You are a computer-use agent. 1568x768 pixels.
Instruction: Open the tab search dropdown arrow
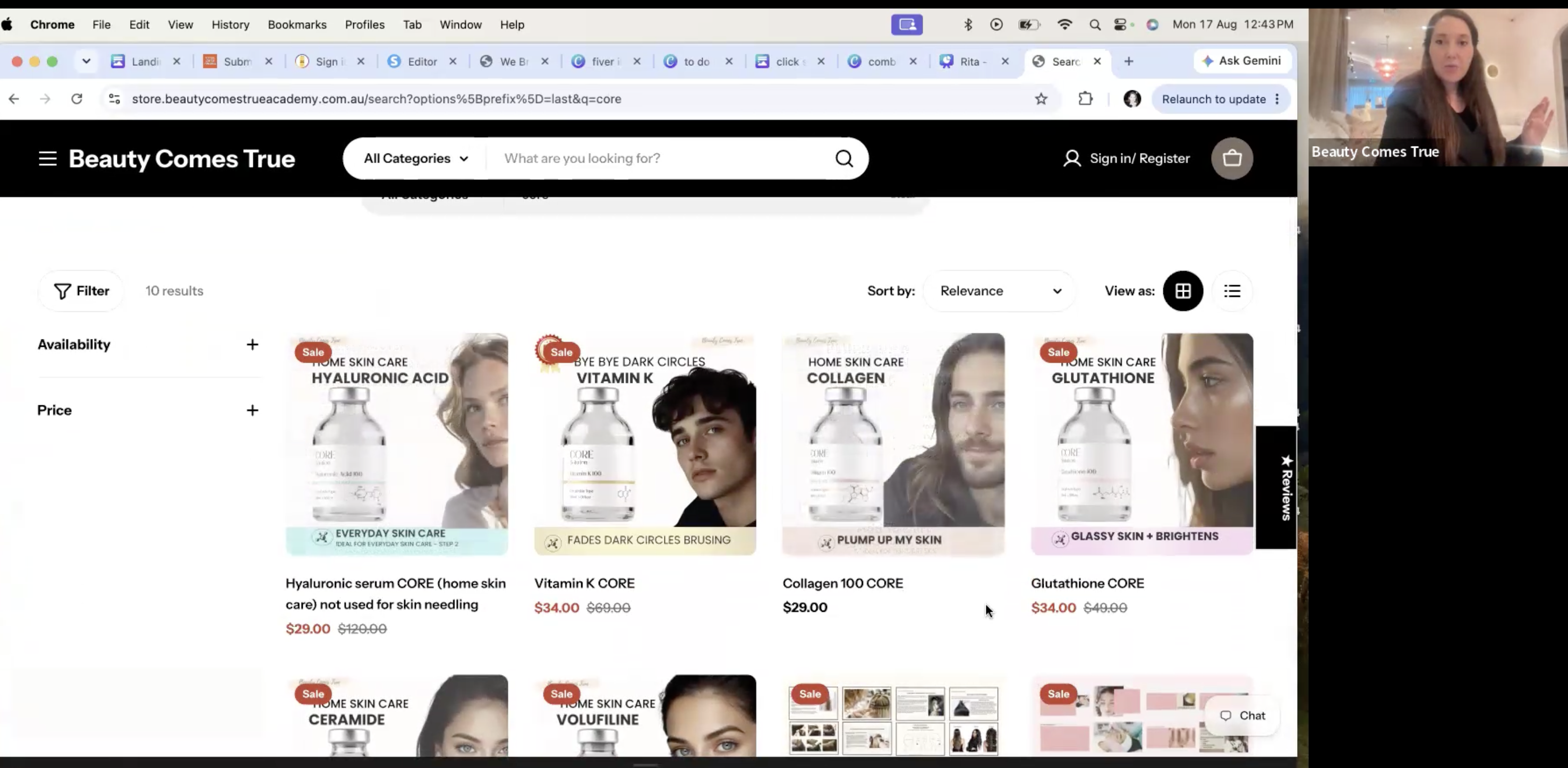[86, 61]
